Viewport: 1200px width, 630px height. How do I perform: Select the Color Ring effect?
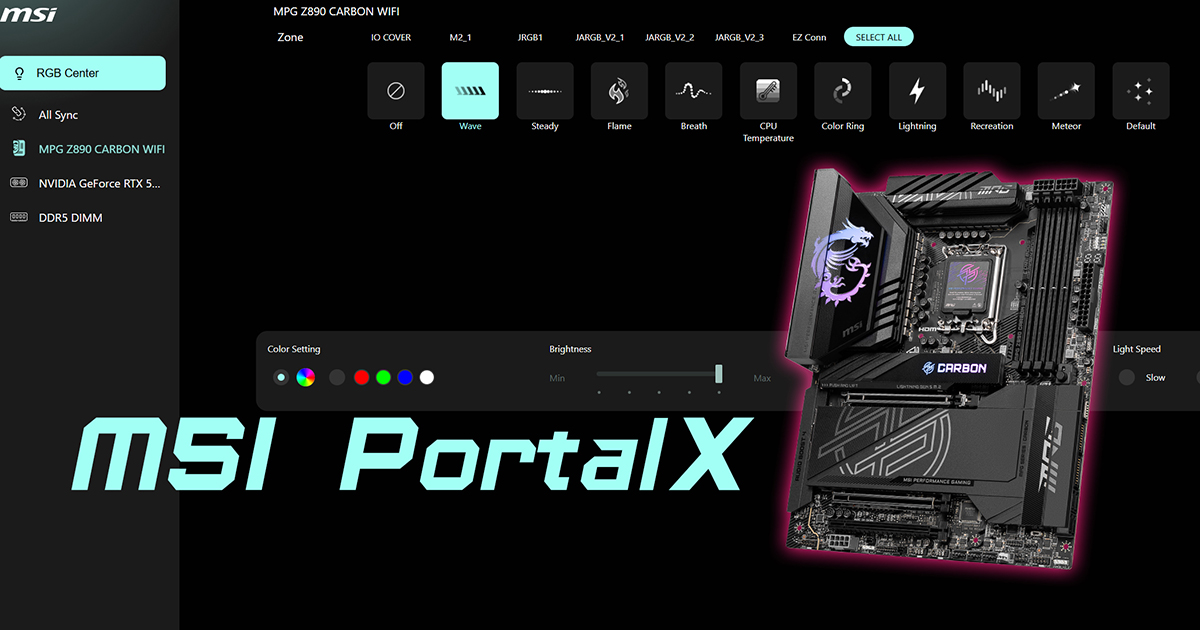coord(842,90)
